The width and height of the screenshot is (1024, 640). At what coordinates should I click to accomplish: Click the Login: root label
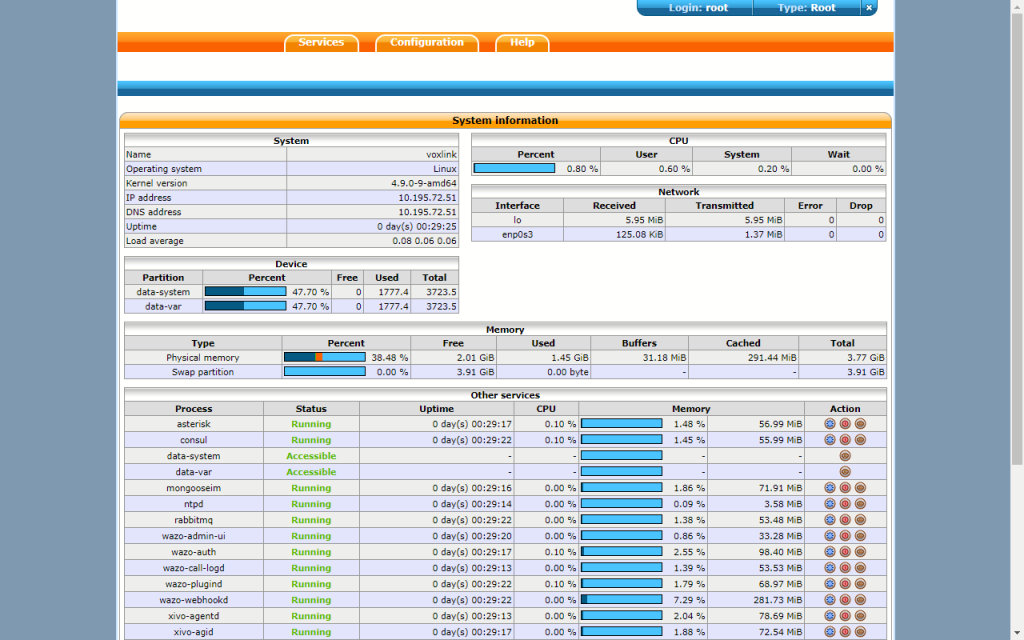tap(698, 8)
